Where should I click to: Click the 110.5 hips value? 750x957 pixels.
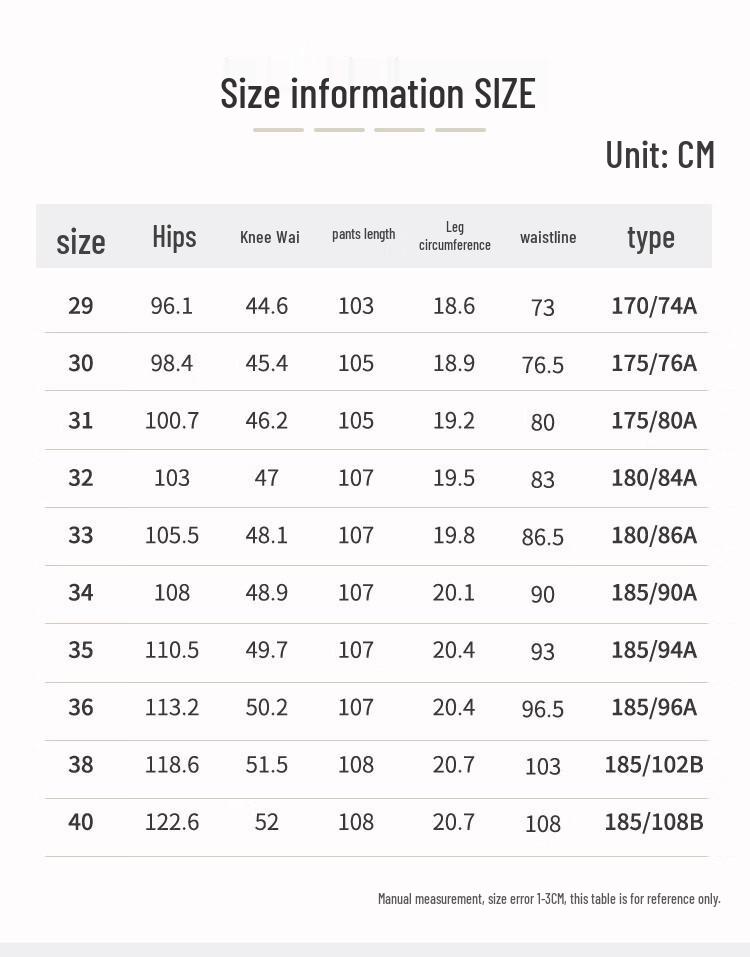click(x=172, y=650)
